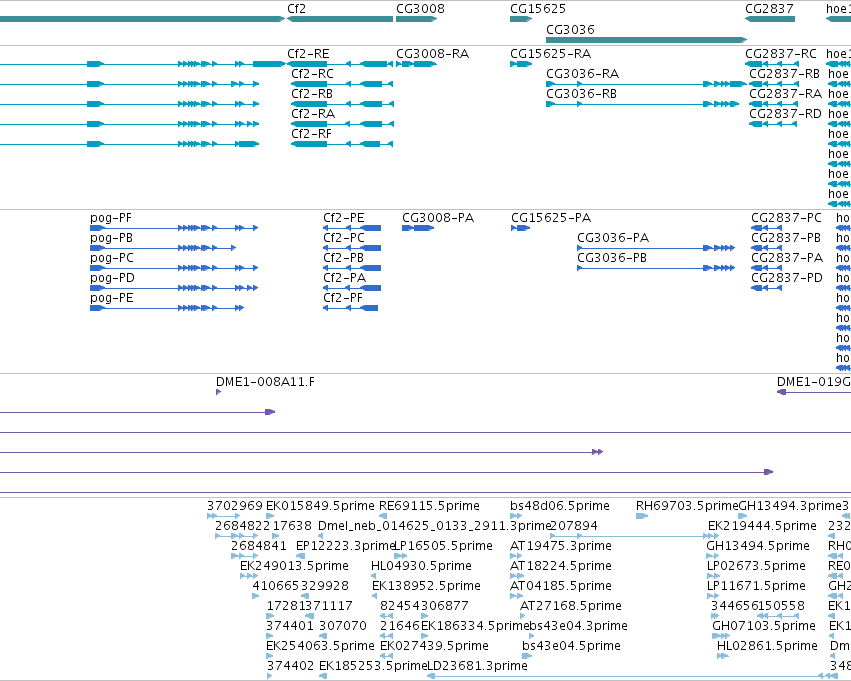Click the Cf2-PC protein feature
851x681 pixels.
coord(352,248)
